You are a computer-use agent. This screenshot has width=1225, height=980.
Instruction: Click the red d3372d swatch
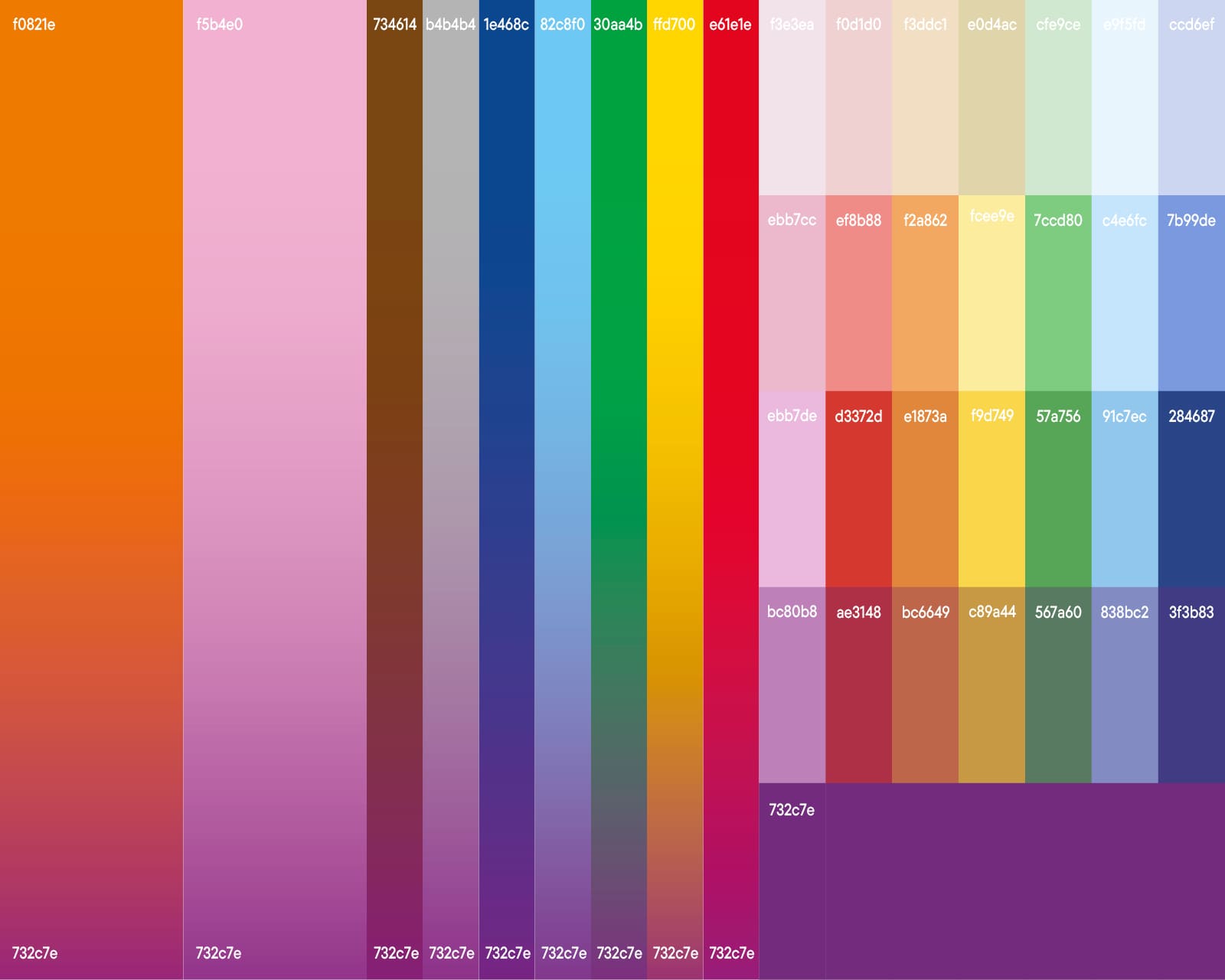coord(858,490)
